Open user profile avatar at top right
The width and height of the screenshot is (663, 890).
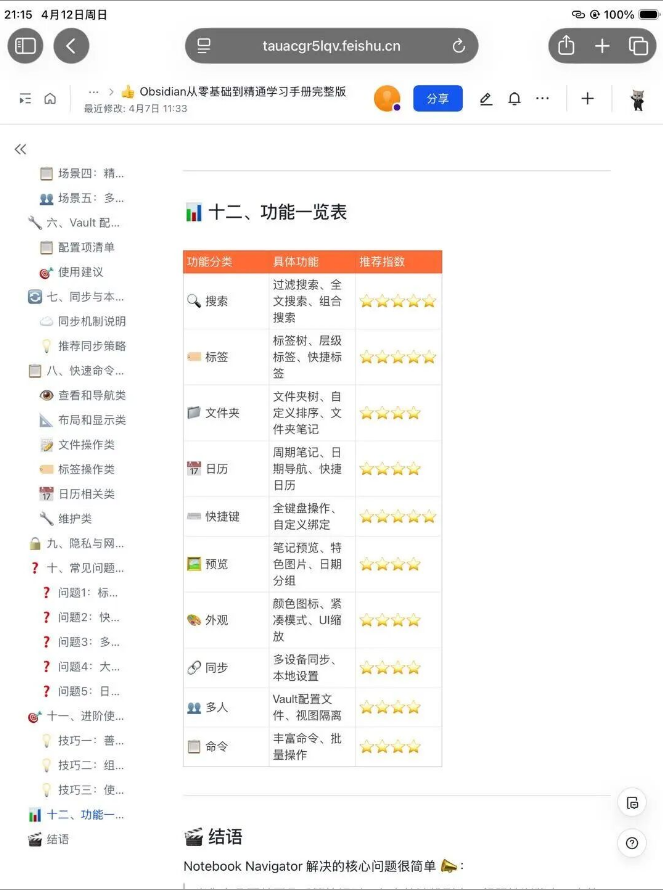pyautogui.click(x=637, y=99)
